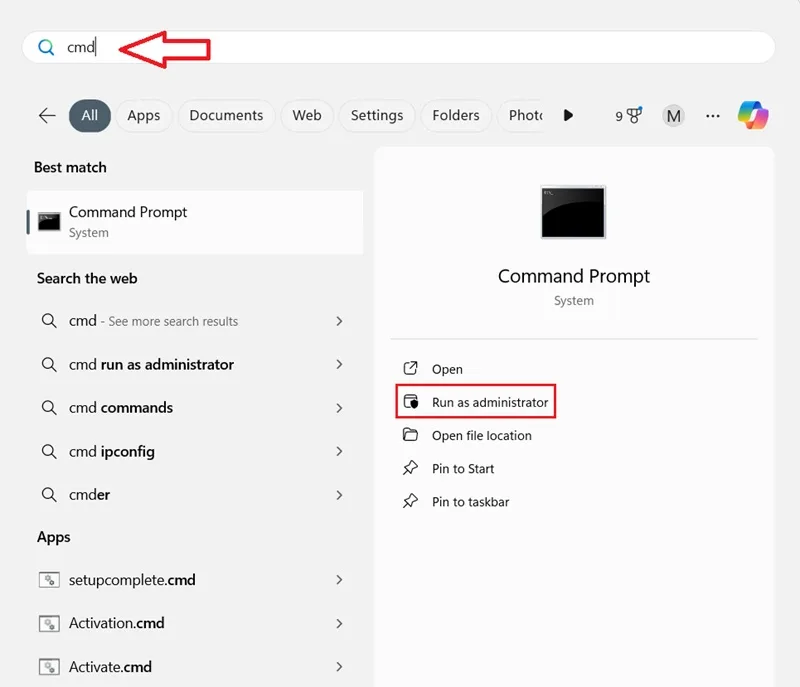Show more filter tabs with play arrow
The image size is (800, 687).
coord(568,115)
